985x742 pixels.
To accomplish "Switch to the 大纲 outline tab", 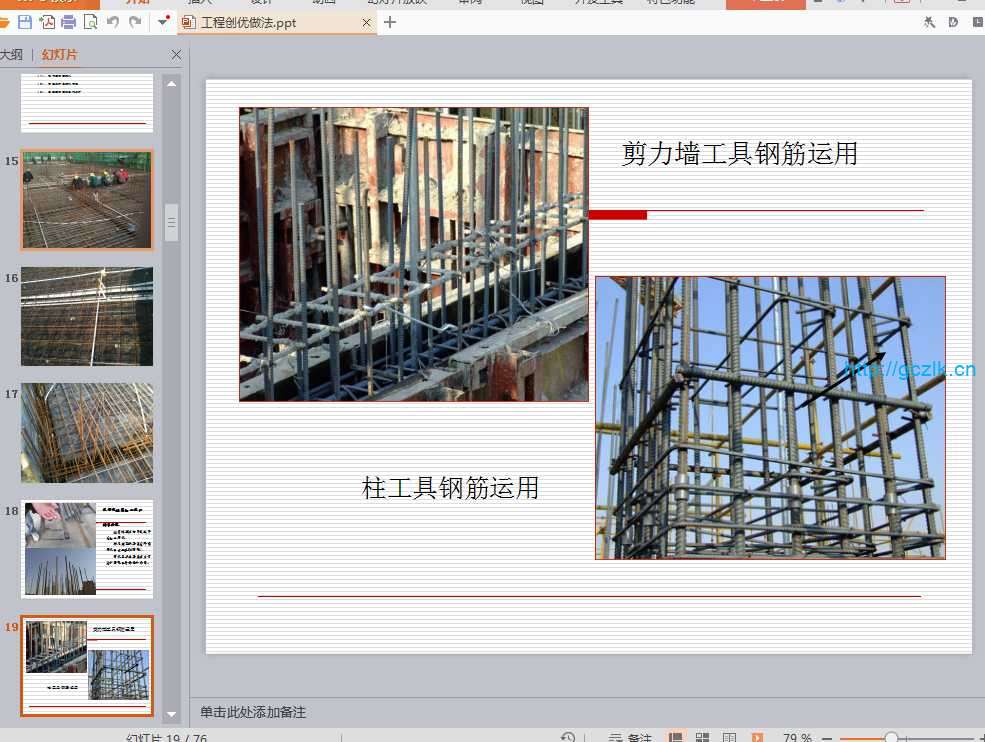I will coord(11,55).
